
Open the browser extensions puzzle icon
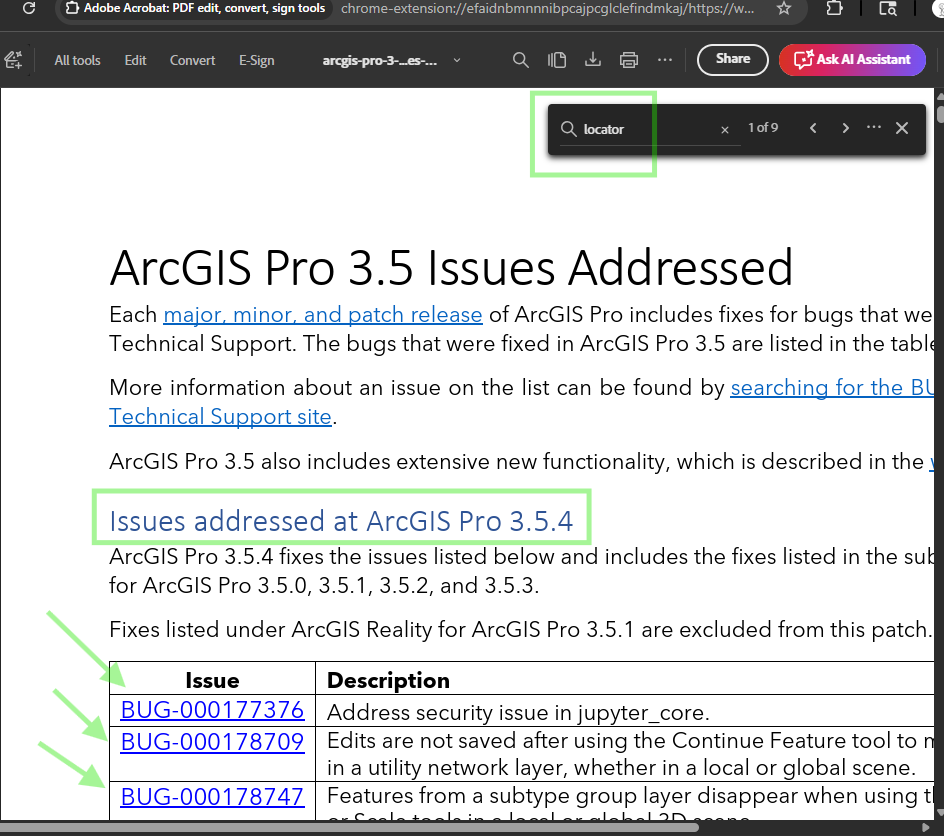point(835,9)
